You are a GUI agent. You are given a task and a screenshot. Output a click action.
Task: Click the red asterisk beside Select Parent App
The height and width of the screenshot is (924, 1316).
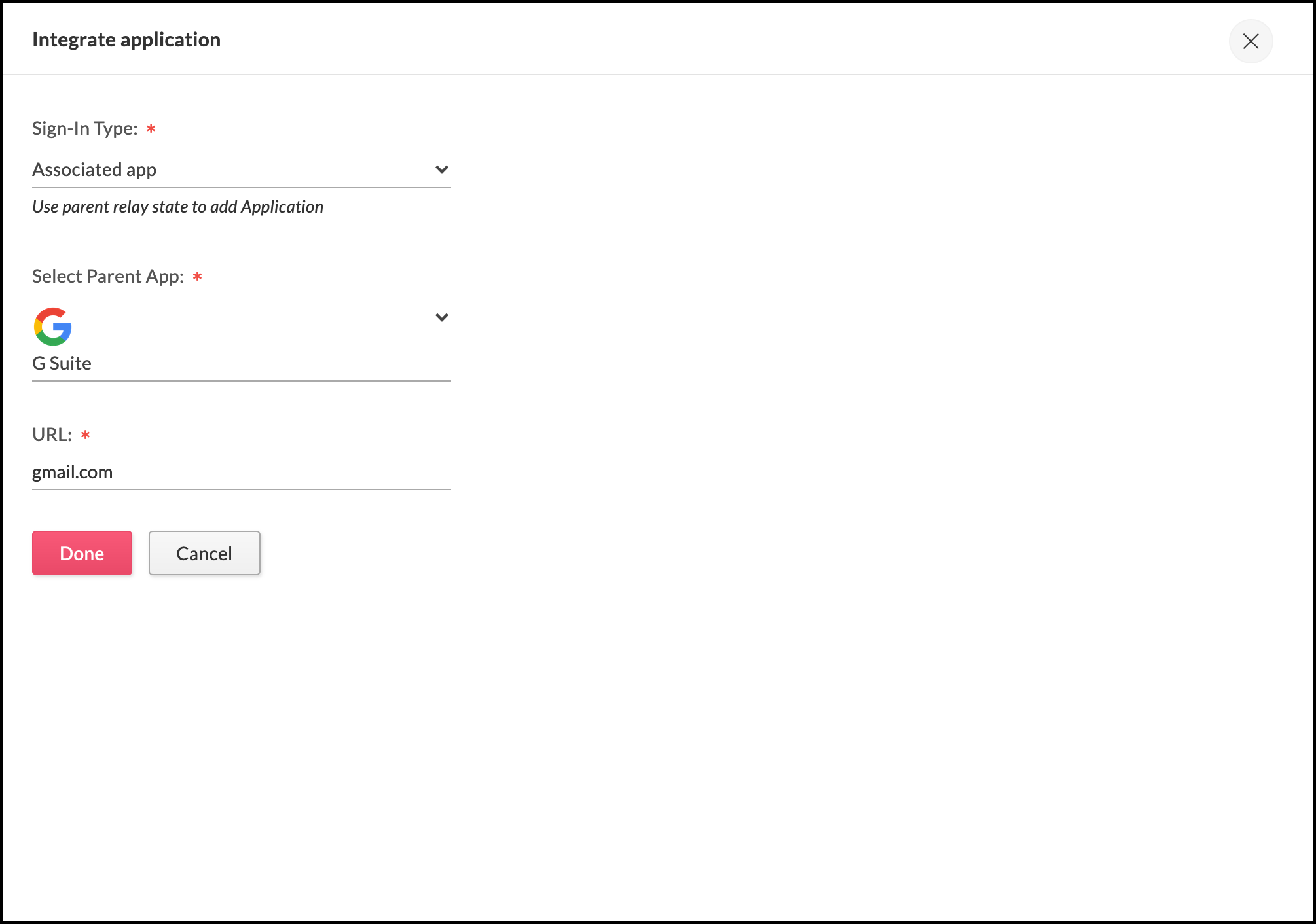coord(197,276)
